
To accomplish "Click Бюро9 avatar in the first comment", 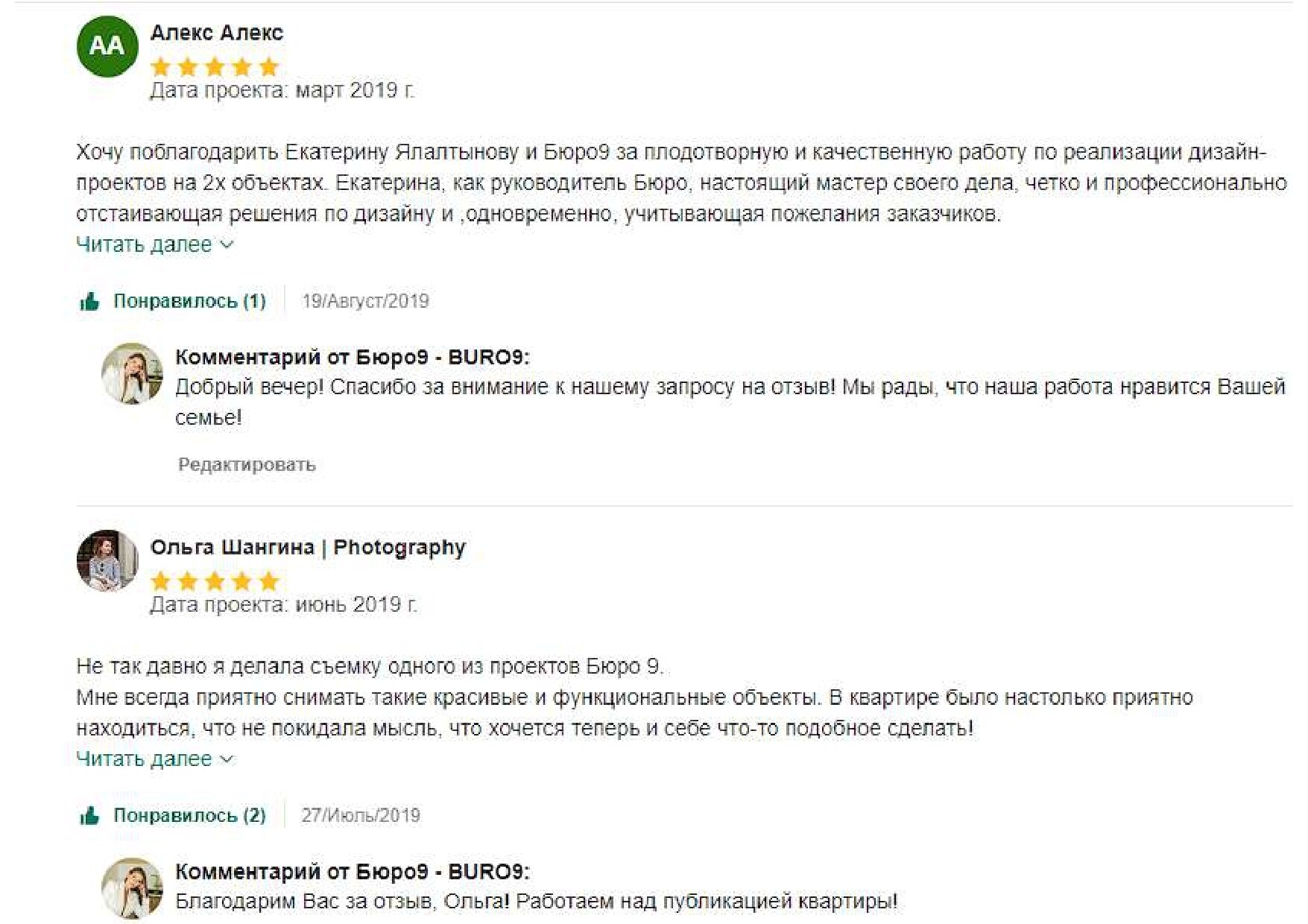I will [x=132, y=373].
